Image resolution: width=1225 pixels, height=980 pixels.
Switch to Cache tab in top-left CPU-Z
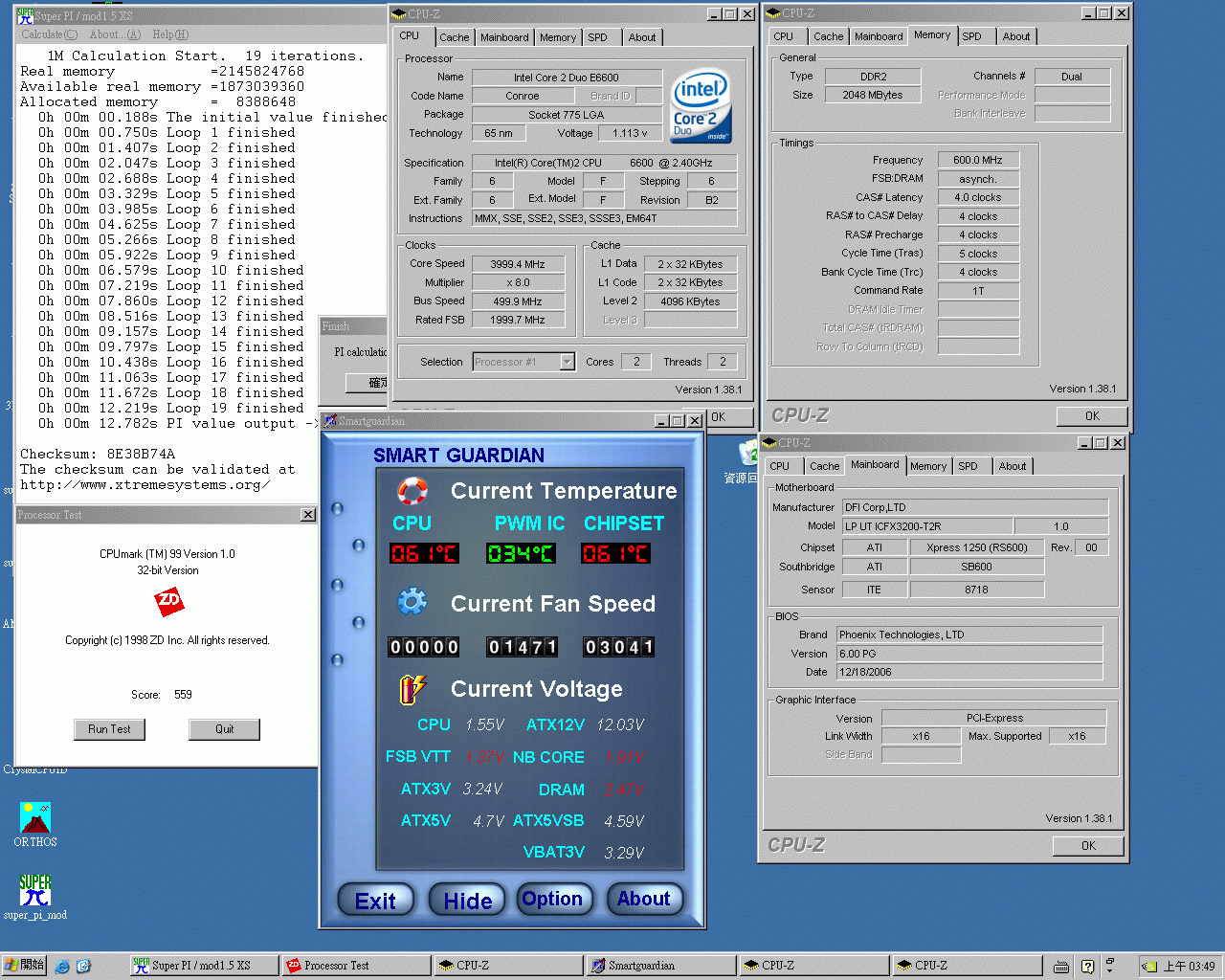(455, 37)
